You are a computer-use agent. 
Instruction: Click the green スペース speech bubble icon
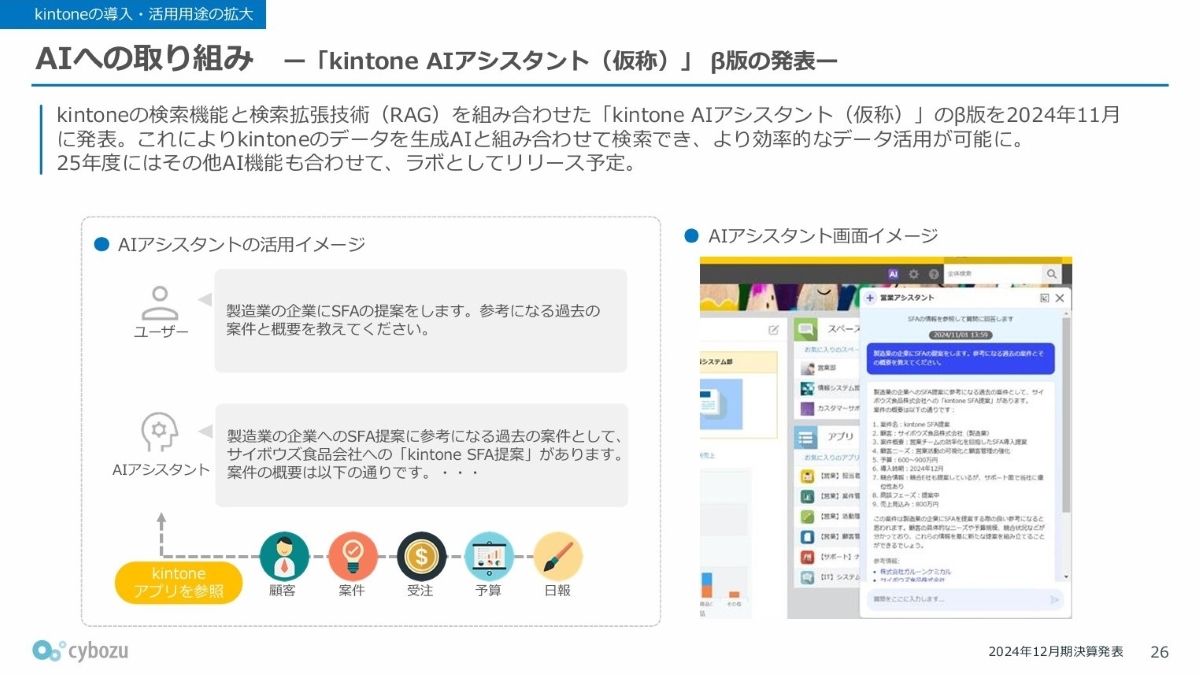click(807, 329)
